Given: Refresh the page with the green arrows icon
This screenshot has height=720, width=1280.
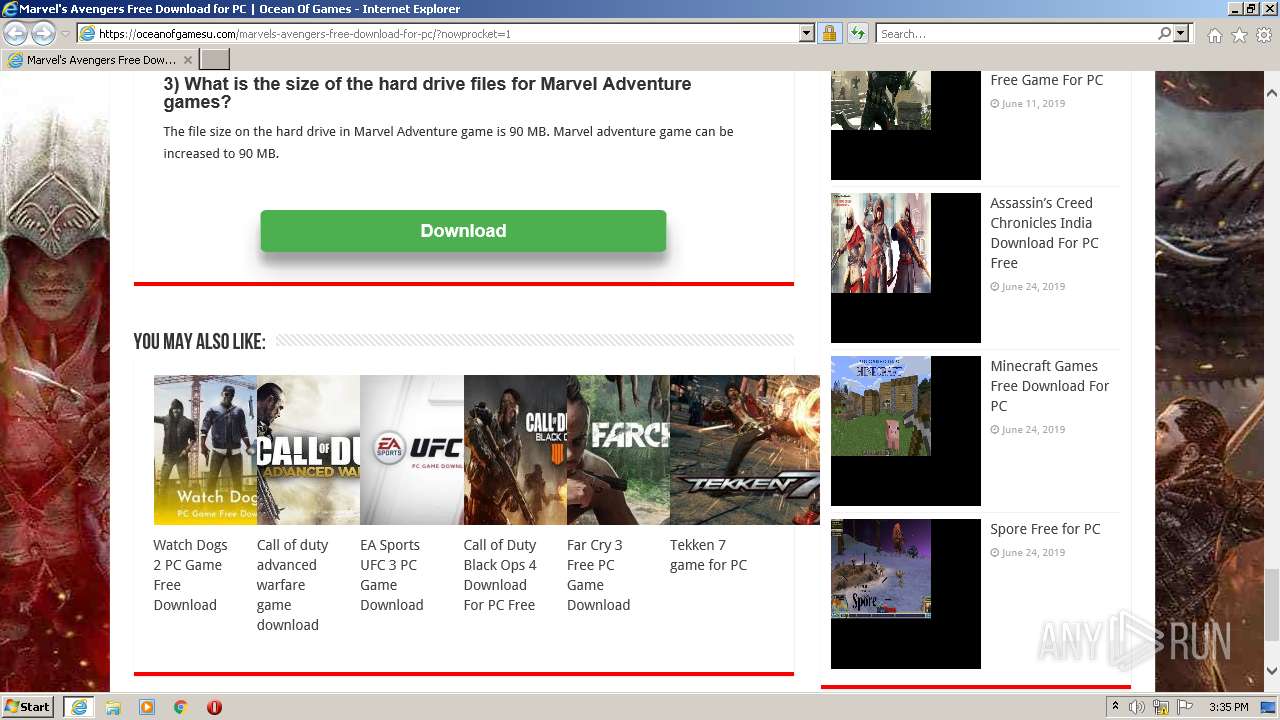Looking at the screenshot, I should 857,33.
